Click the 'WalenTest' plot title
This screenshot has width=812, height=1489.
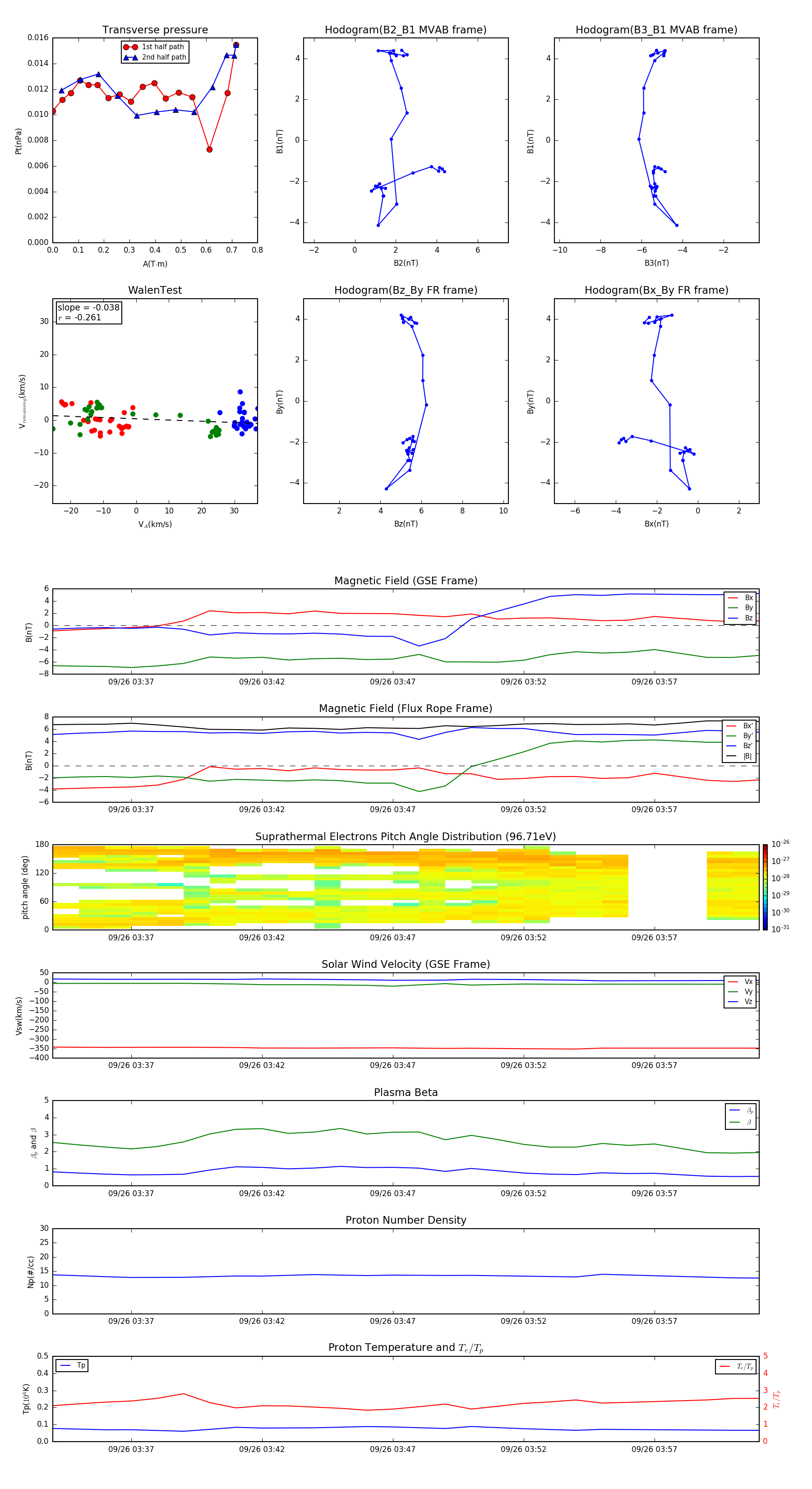(x=155, y=290)
